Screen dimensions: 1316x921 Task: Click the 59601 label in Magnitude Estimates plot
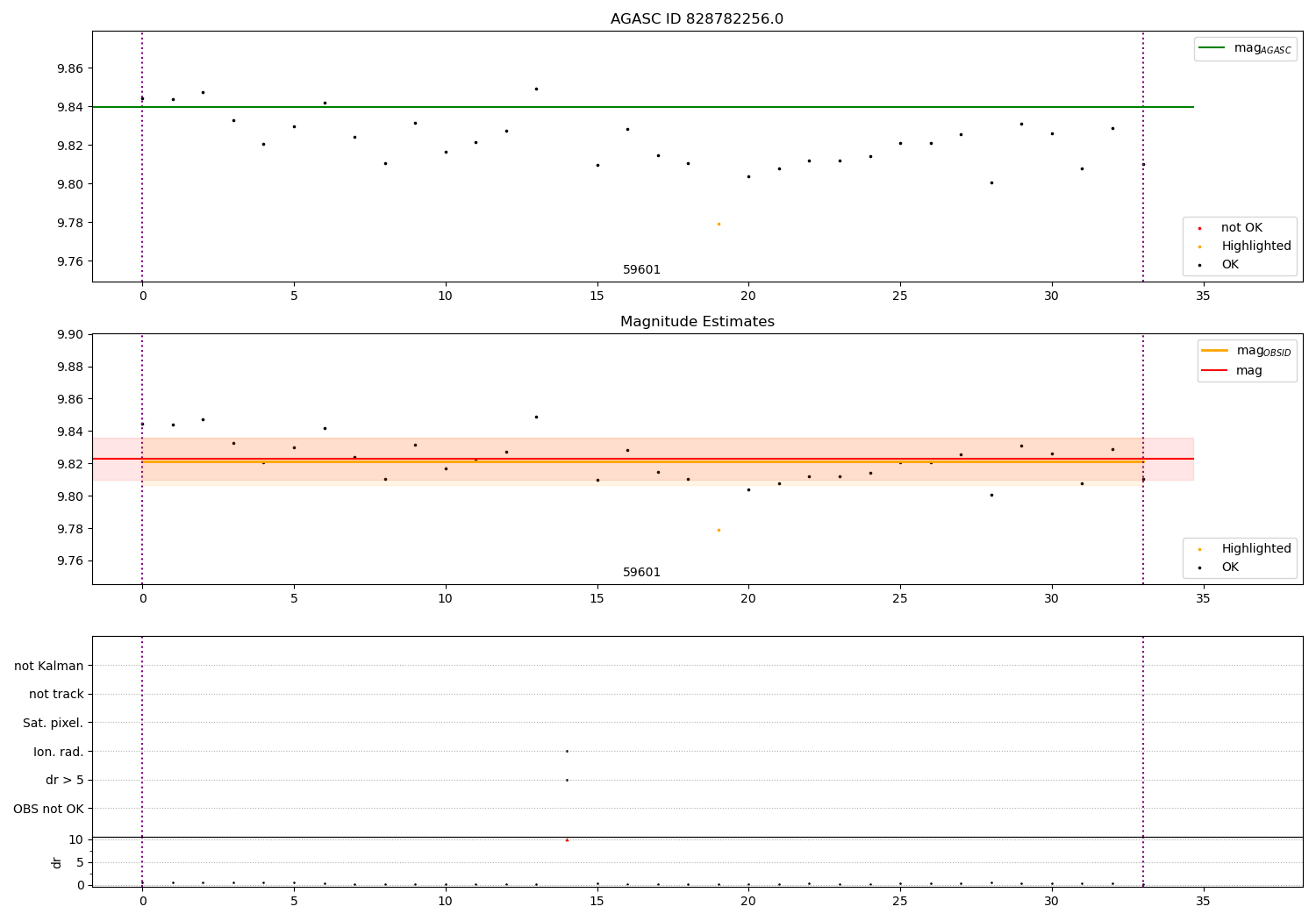pos(641,573)
